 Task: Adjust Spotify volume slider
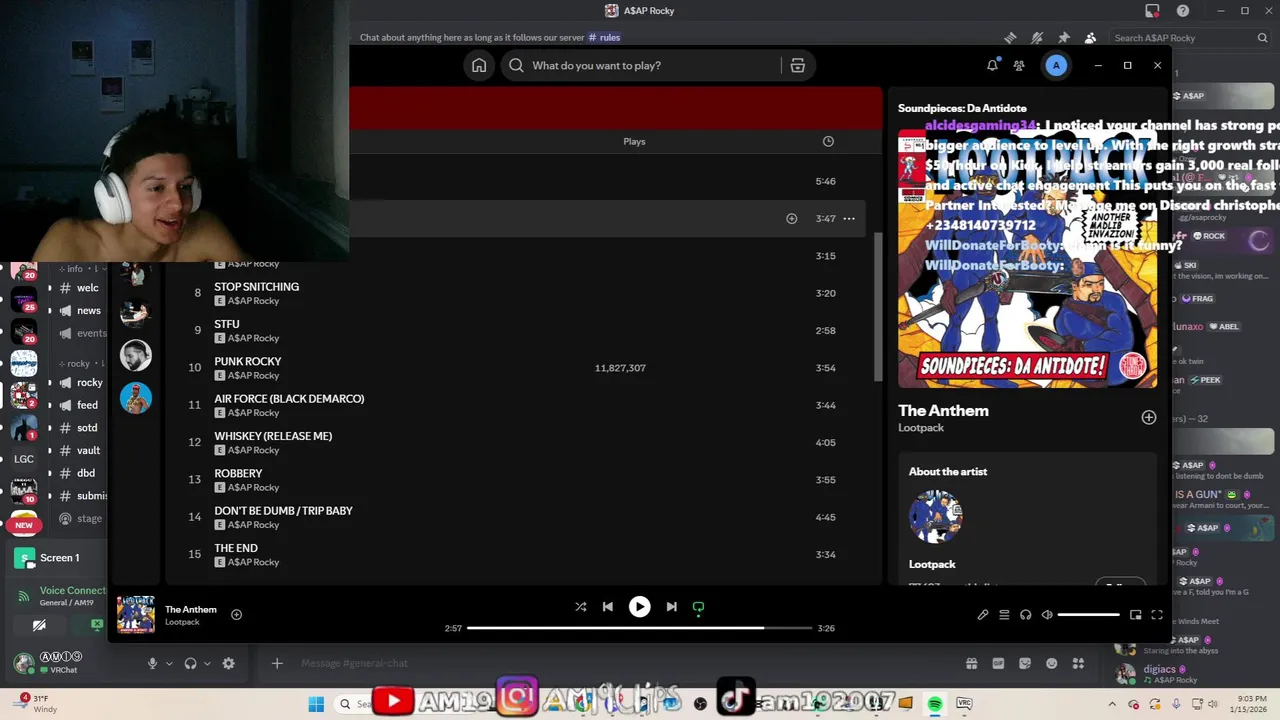1088,615
